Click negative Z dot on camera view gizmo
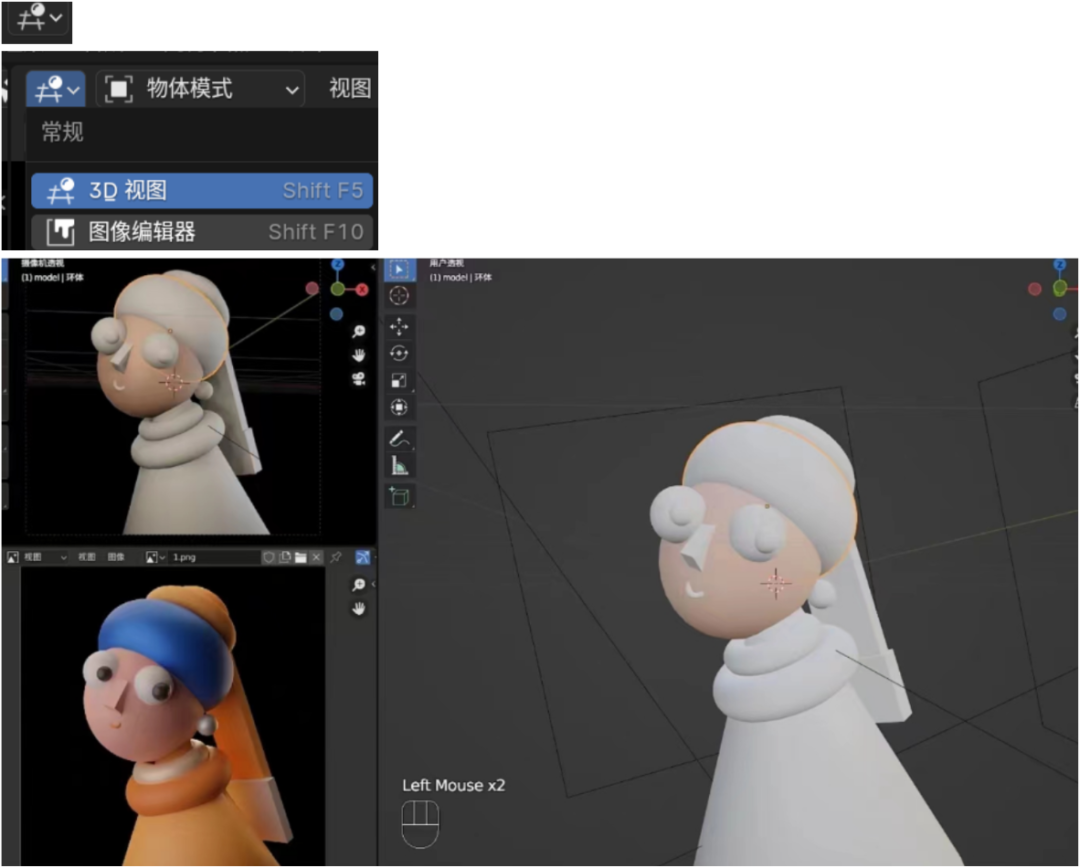 (x=336, y=314)
